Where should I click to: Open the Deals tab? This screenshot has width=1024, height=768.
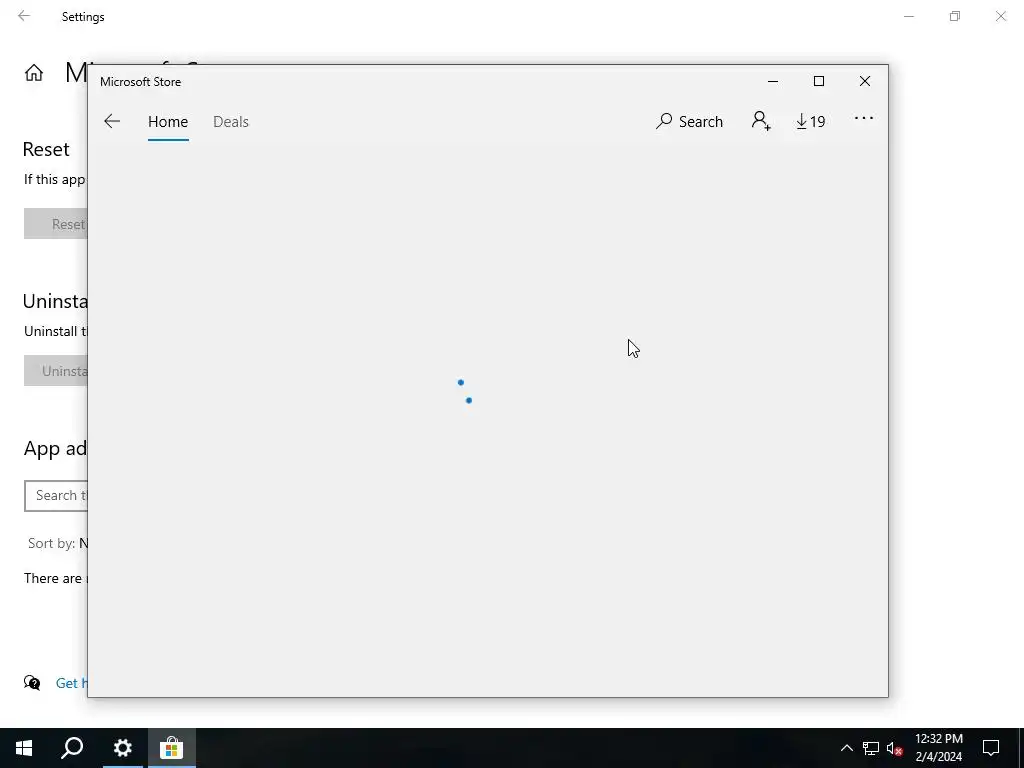[231, 122]
